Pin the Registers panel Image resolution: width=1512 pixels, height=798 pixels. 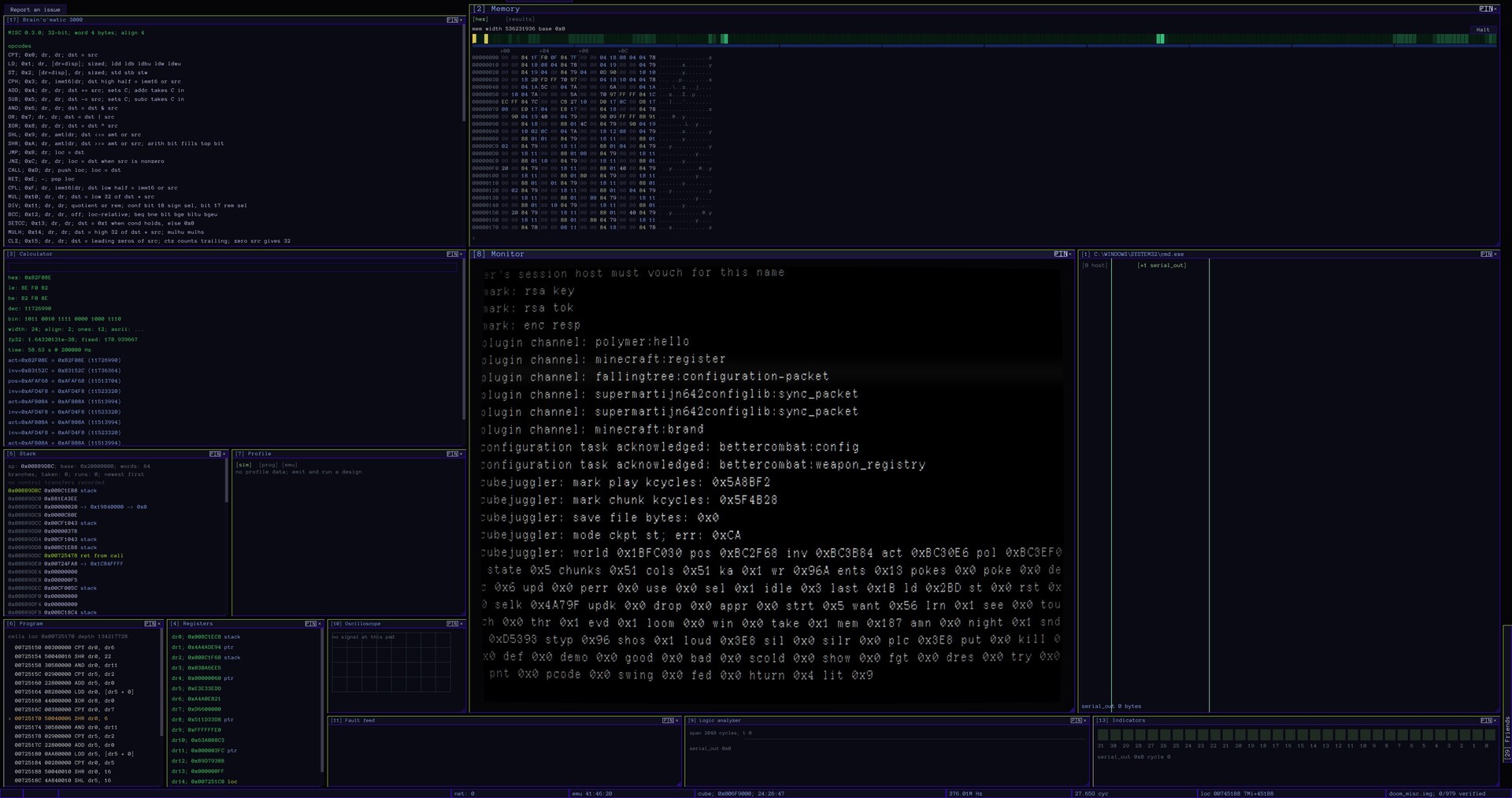[x=310, y=624]
